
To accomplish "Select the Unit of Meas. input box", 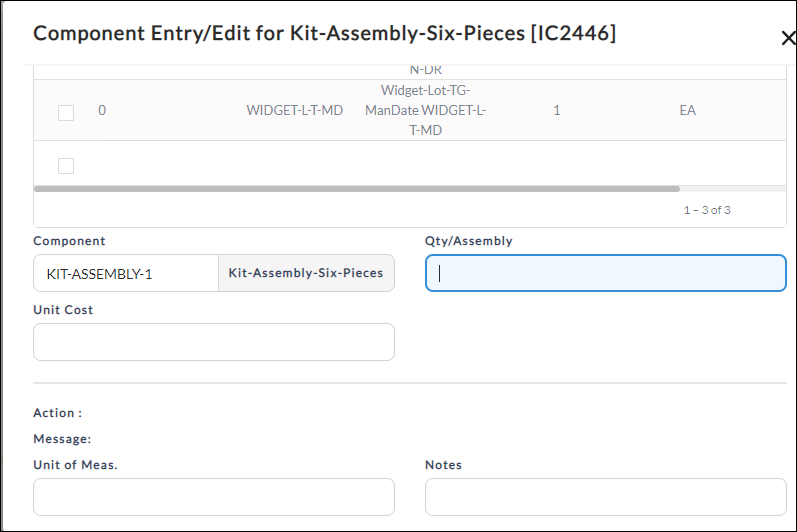I will tap(214, 497).
